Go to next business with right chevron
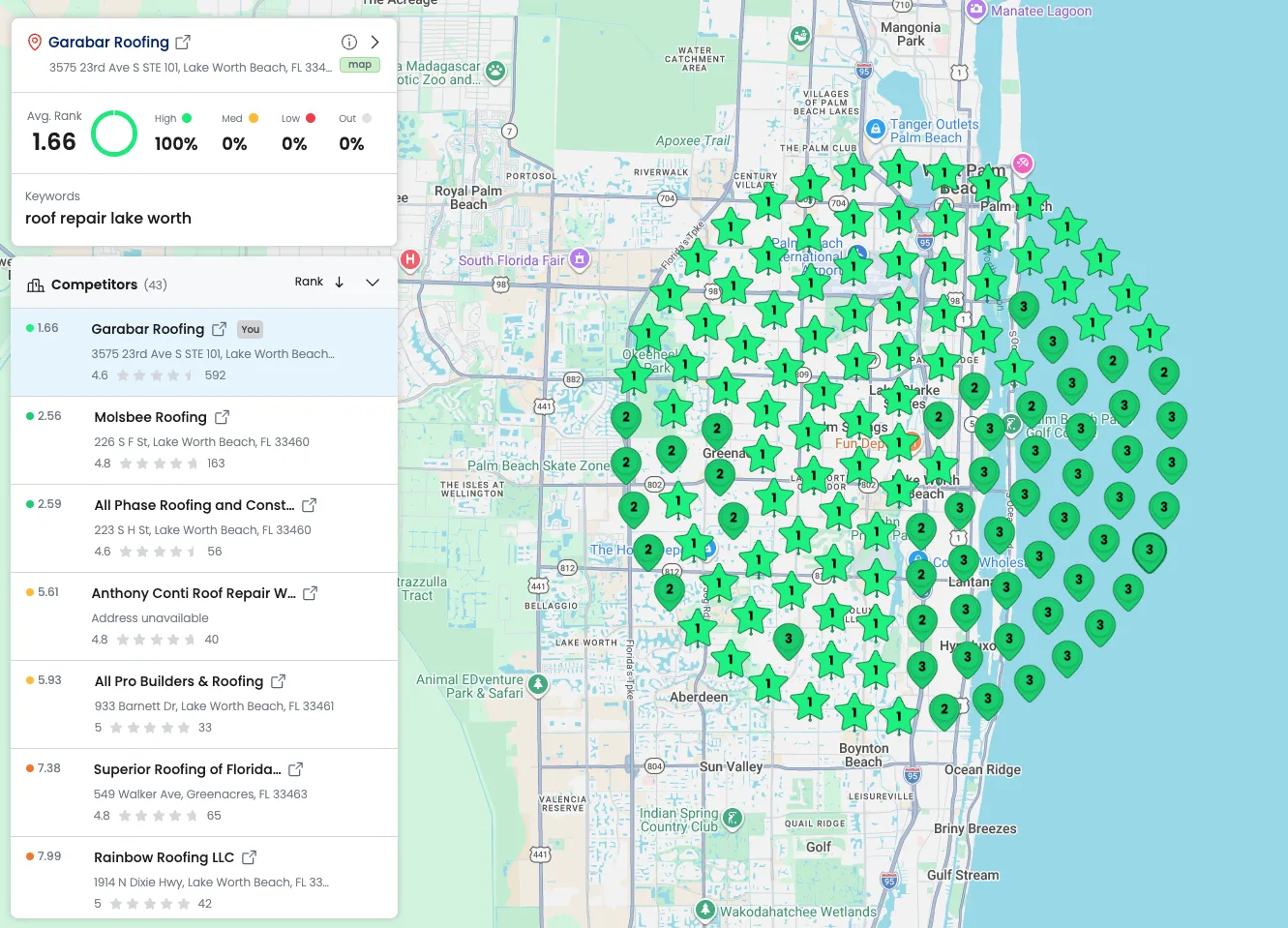 pyautogui.click(x=374, y=42)
